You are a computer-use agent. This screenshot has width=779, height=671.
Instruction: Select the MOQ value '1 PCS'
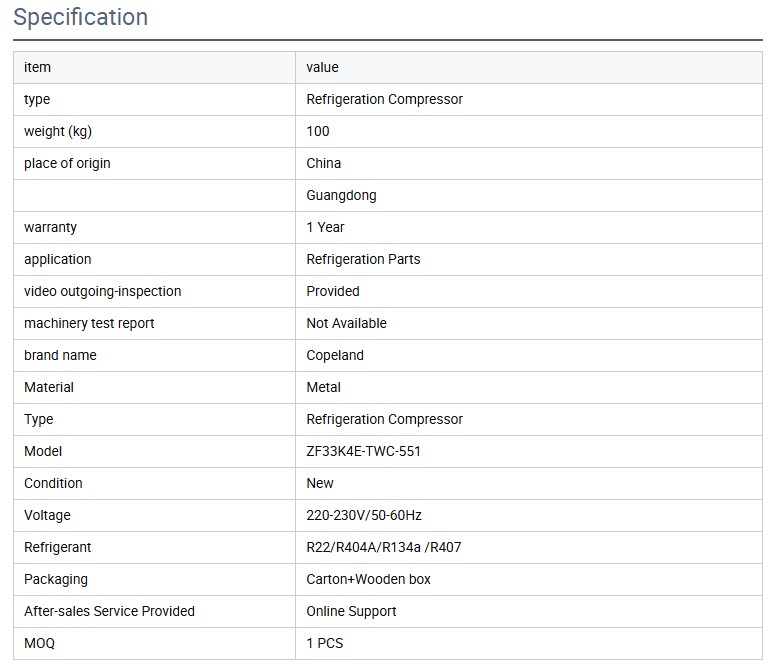coord(325,643)
